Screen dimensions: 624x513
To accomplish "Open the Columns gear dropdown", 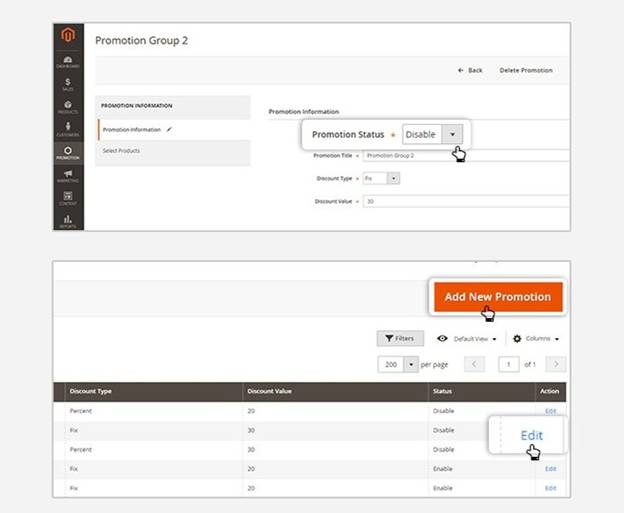I will pos(537,339).
